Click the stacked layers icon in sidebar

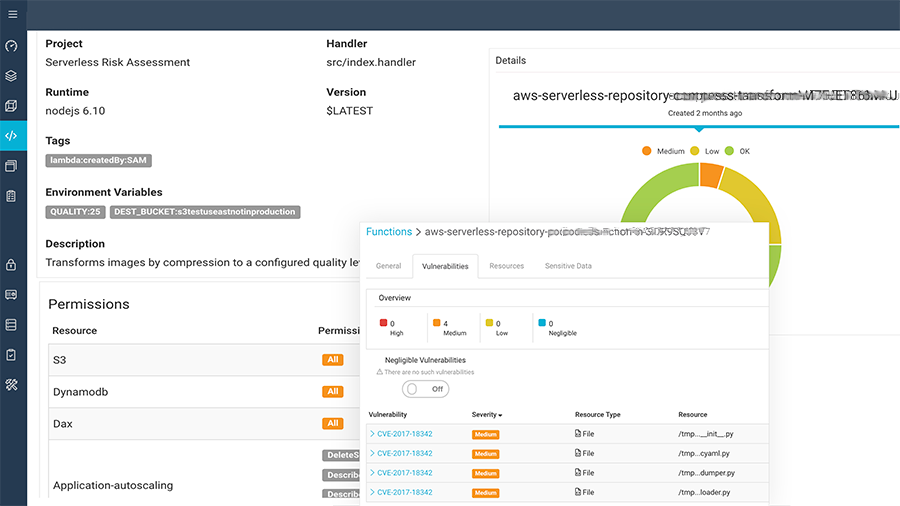pyautogui.click(x=11, y=76)
